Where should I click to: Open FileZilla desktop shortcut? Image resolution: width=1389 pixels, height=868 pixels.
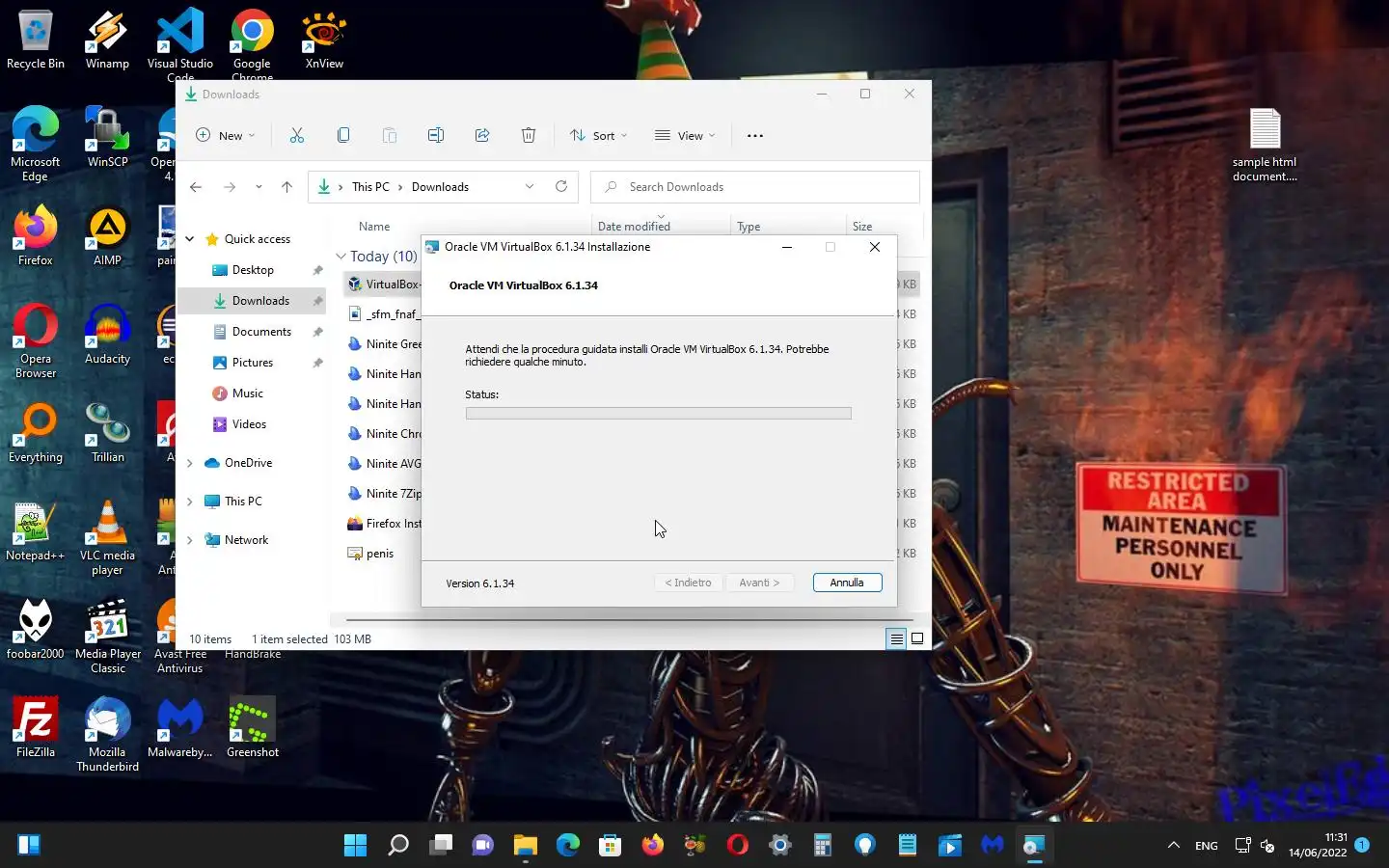36,729
